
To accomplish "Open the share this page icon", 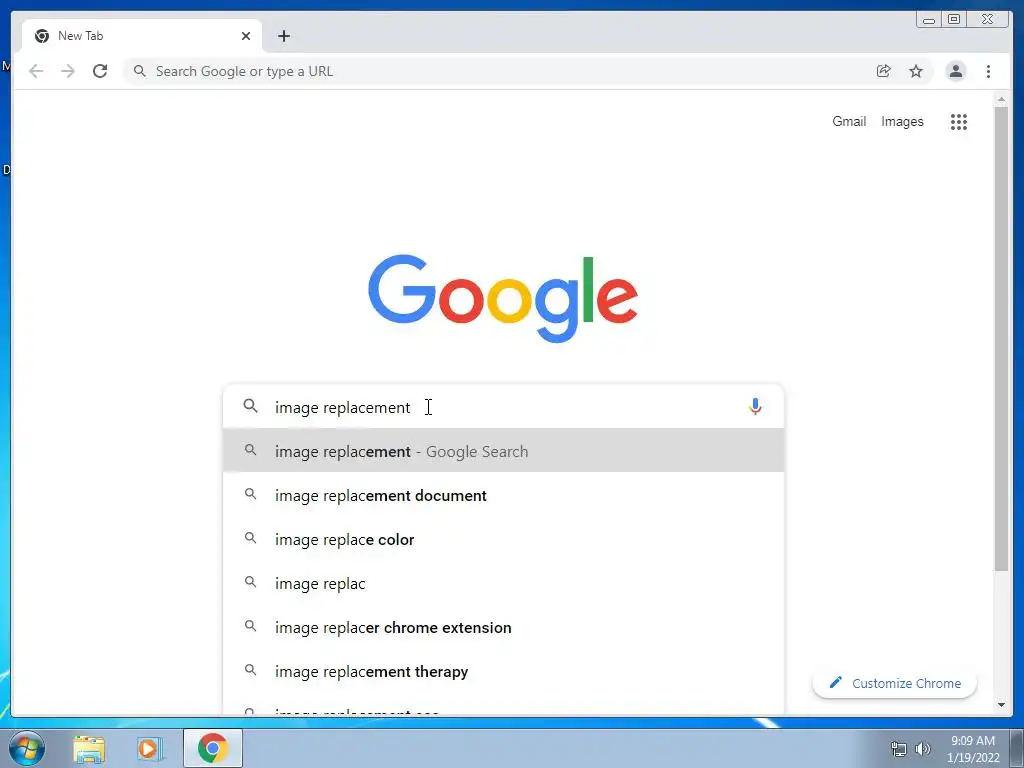I will pyautogui.click(x=884, y=71).
